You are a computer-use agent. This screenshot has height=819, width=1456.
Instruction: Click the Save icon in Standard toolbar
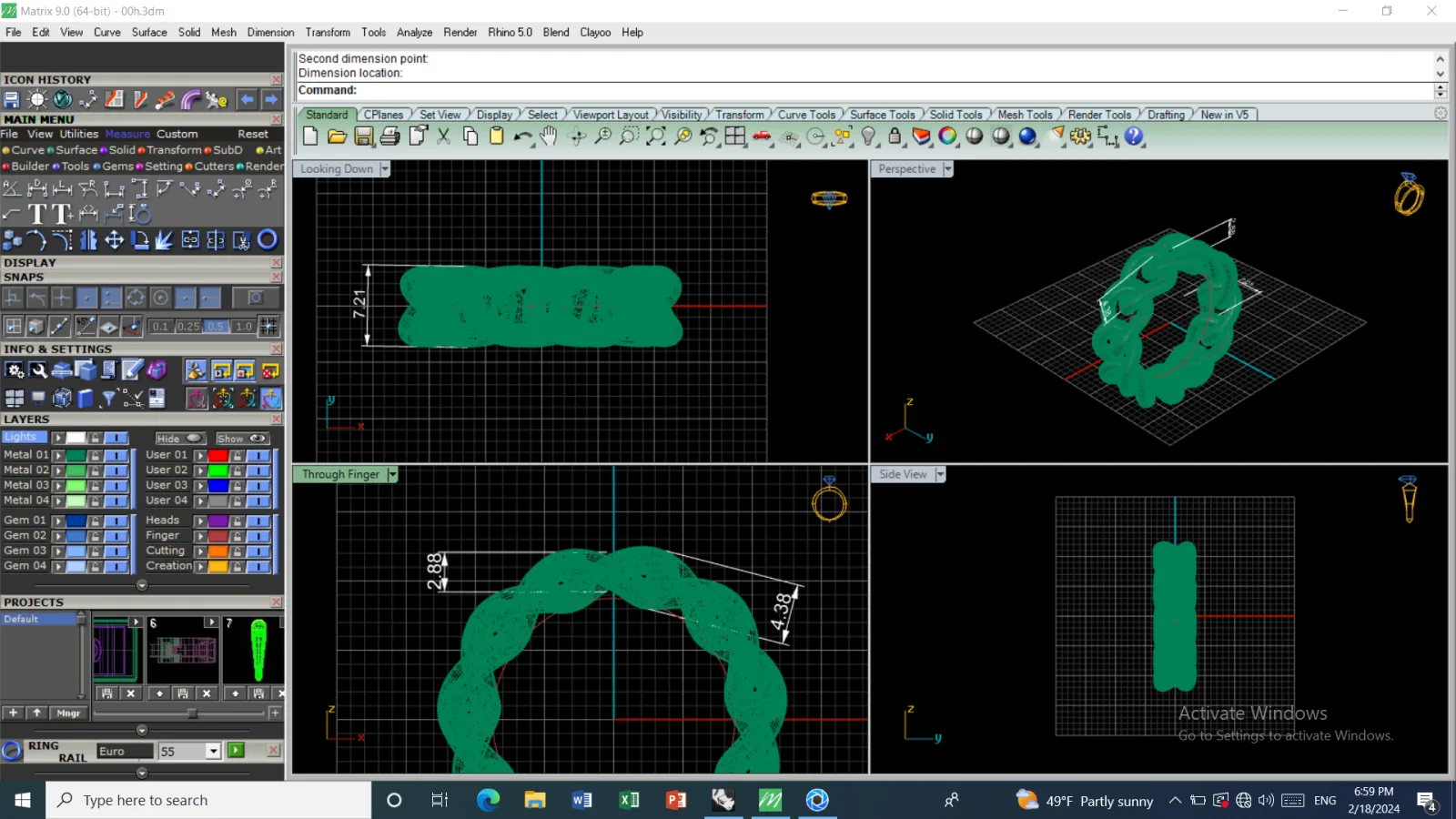[364, 136]
